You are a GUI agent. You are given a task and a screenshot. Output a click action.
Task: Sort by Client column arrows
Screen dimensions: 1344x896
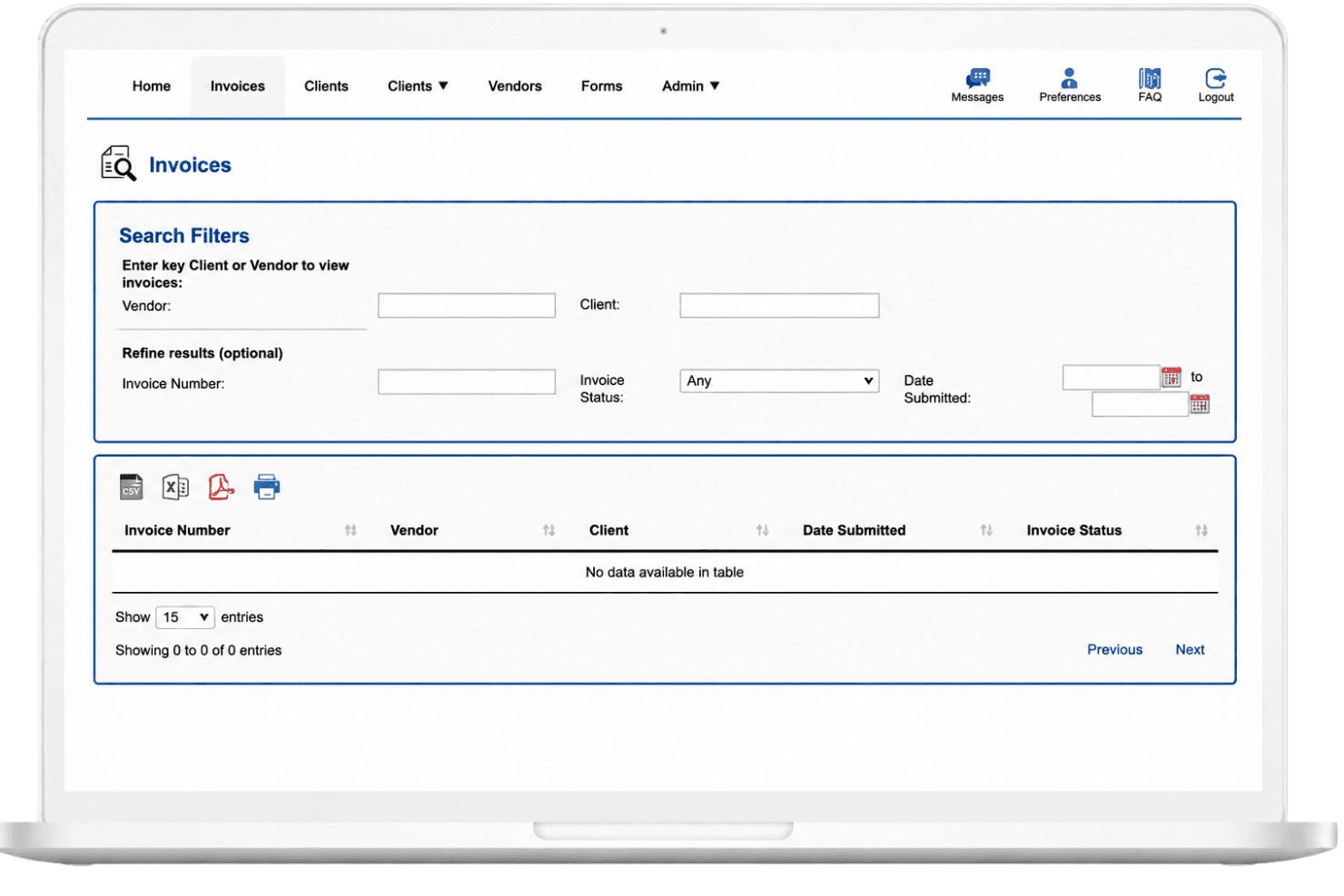click(x=763, y=530)
